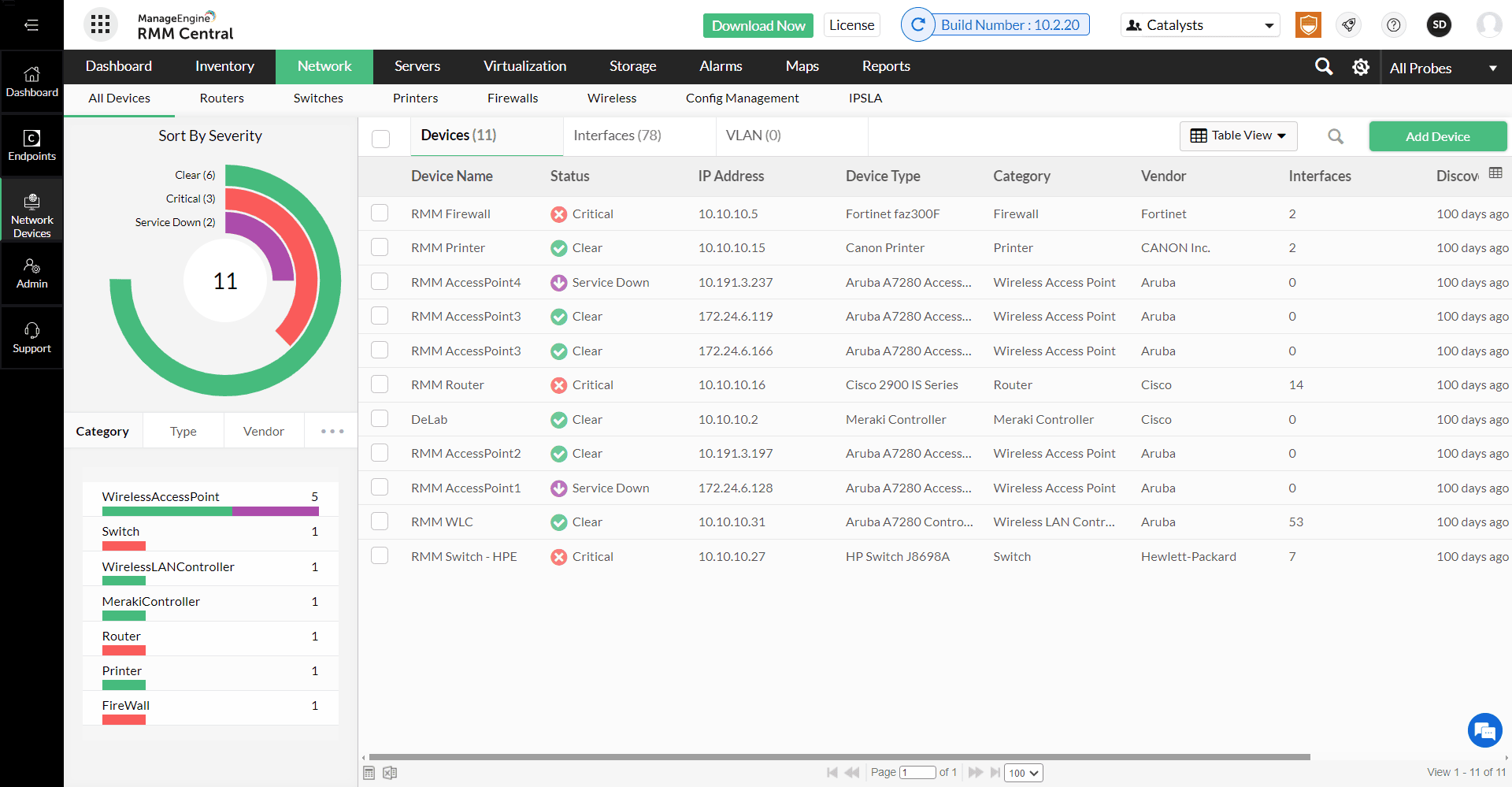Check the RMM Router row checkbox

[380, 384]
